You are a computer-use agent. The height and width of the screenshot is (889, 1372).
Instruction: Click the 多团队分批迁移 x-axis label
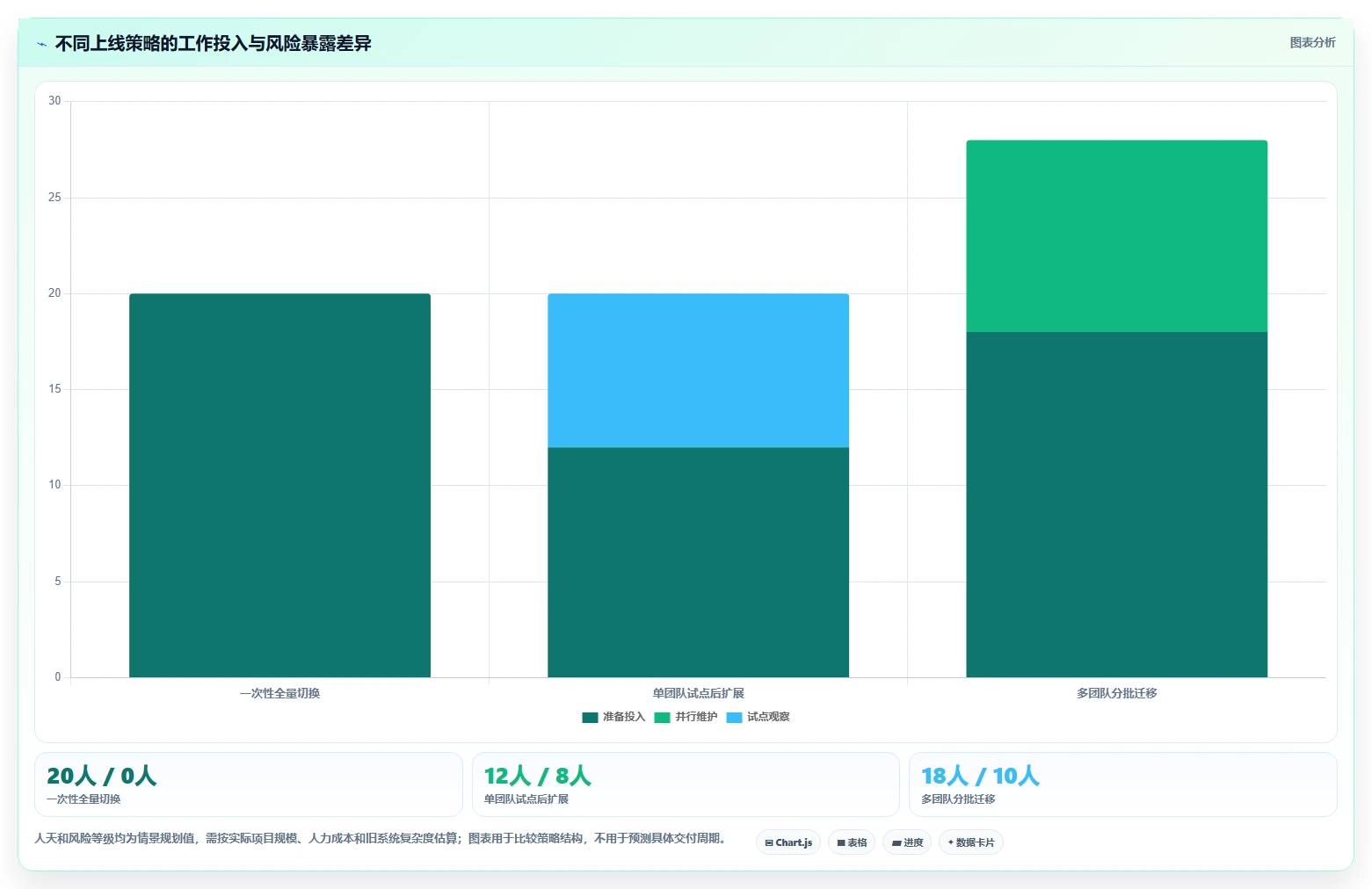1116,693
